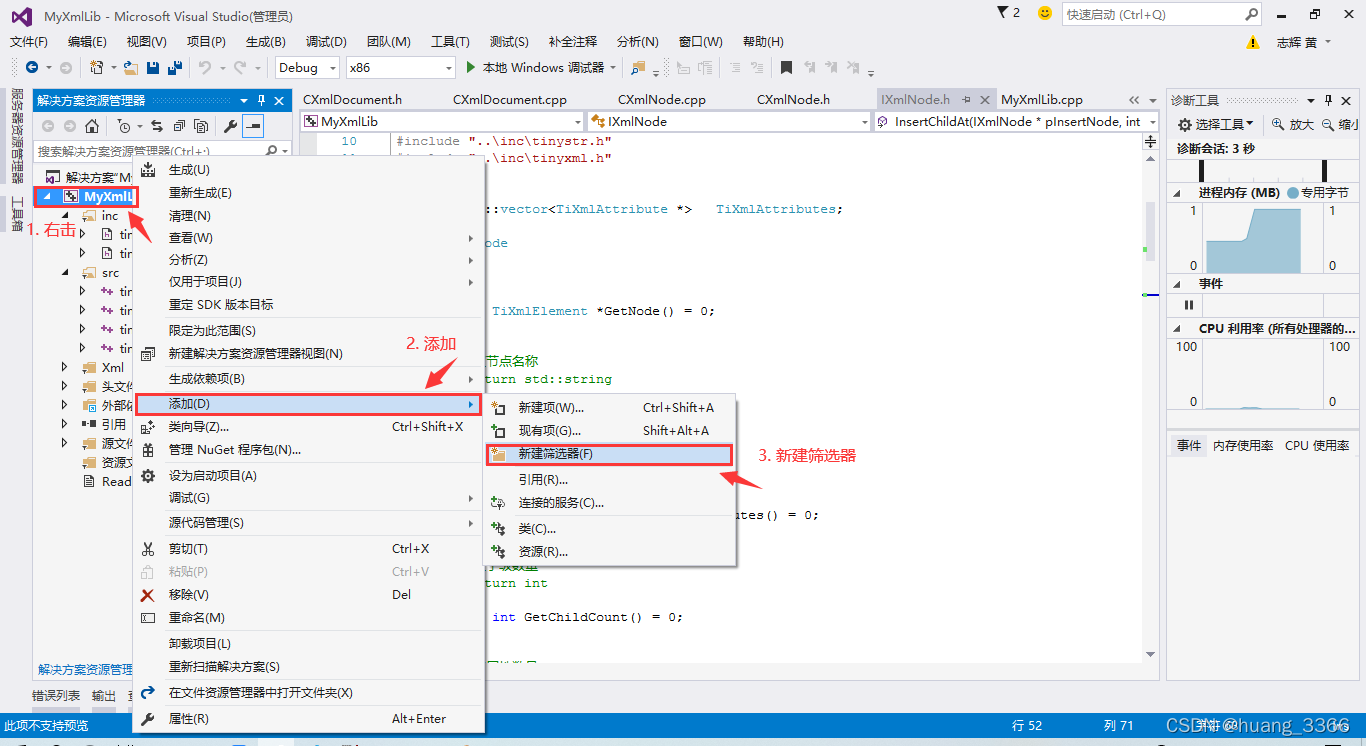Screen dimensions: 1366x746
Task: Switch to the MyXmlLib.cpp tab
Action: 1041,100
